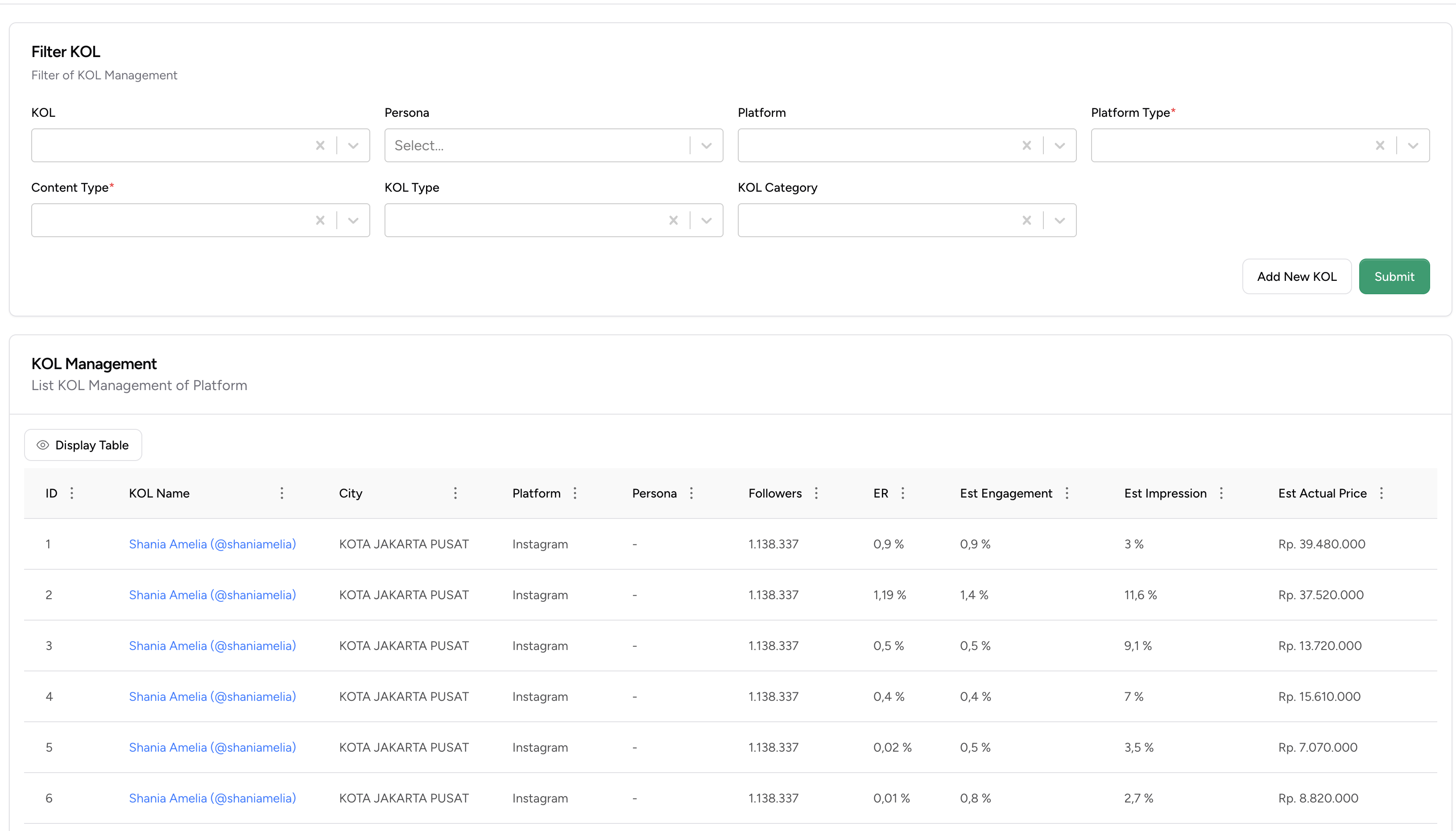This screenshot has height=831, width=1456.
Task: Click Add New KOL button
Action: point(1296,277)
